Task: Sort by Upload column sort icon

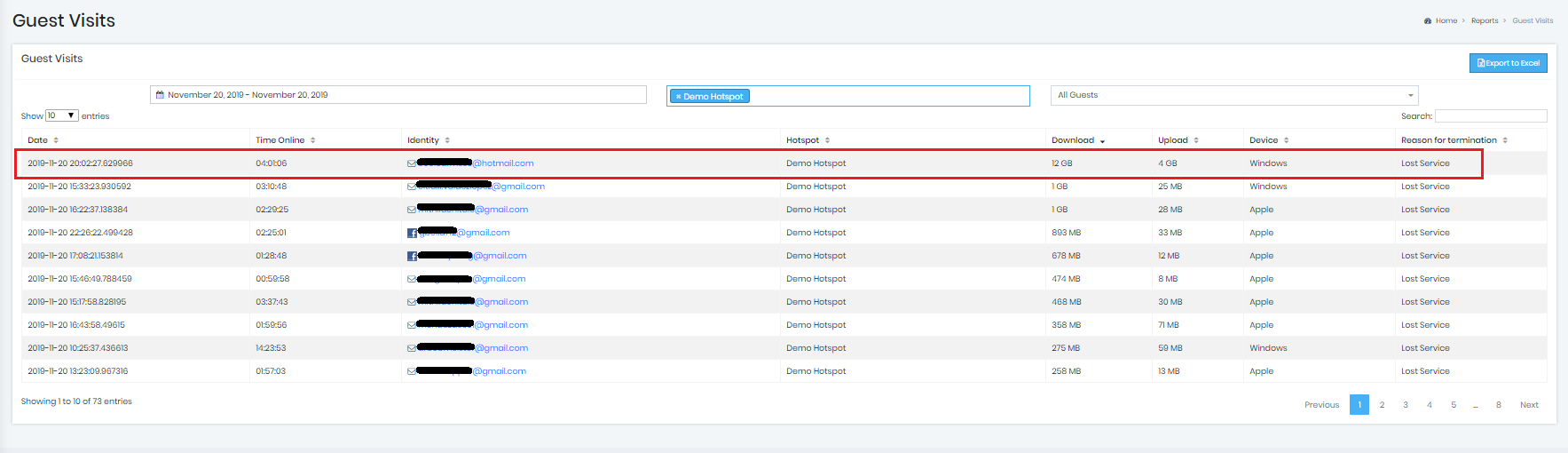Action: click(x=1196, y=140)
